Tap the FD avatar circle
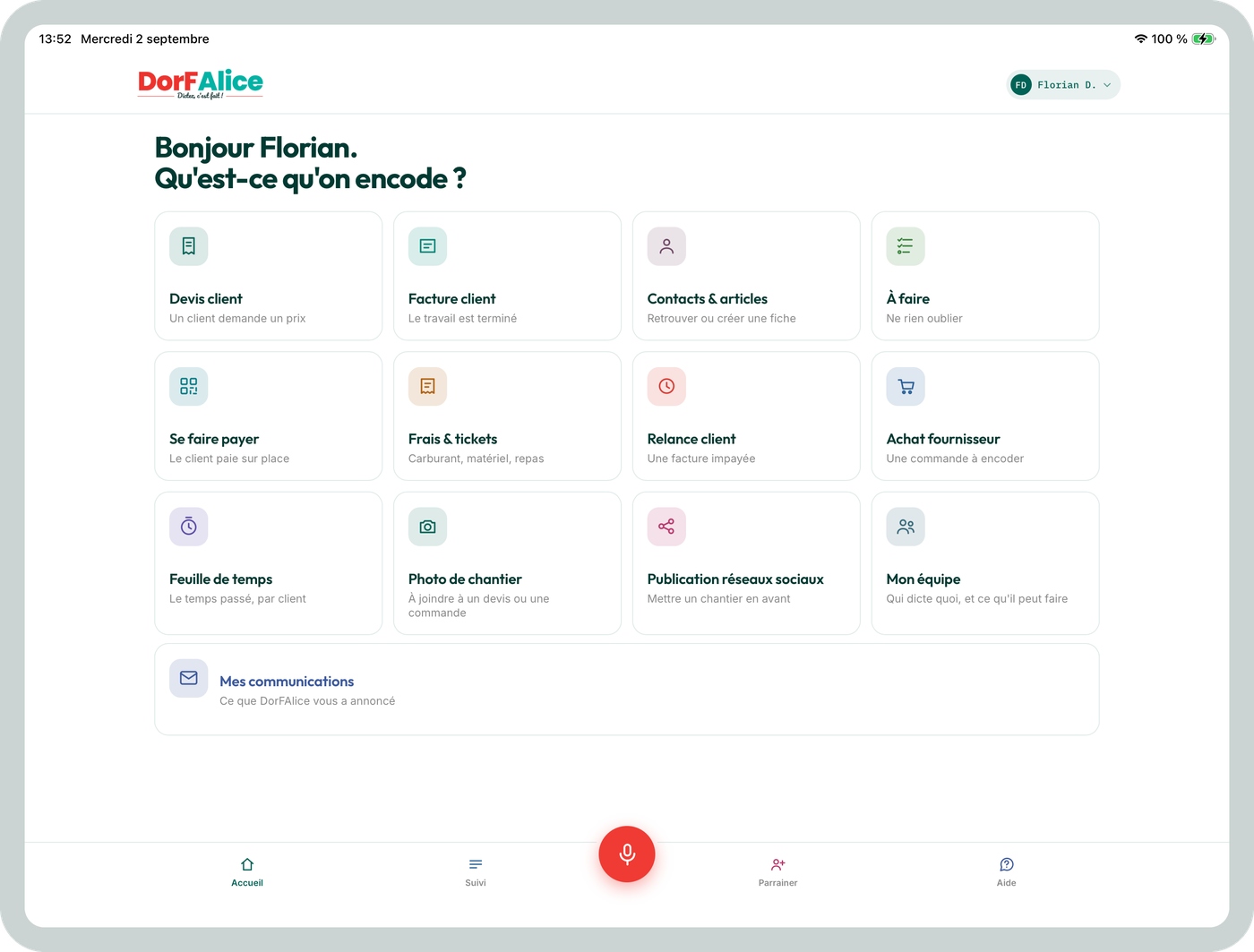The image size is (1254, 952). click(1021, 85)
